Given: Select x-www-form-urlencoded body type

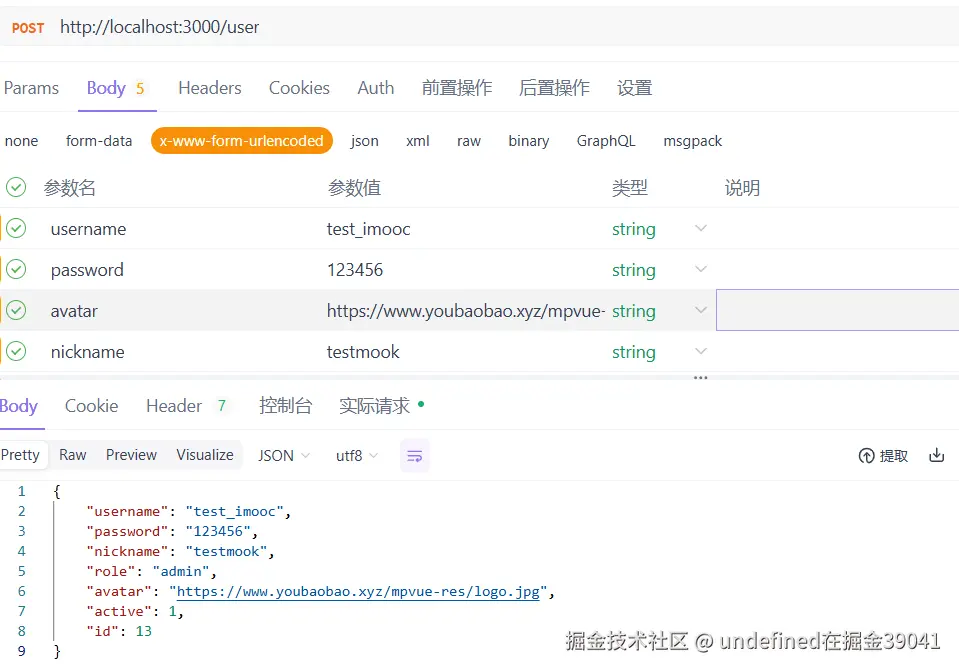Looking at the screenshot, I should (x=242, y=141).
